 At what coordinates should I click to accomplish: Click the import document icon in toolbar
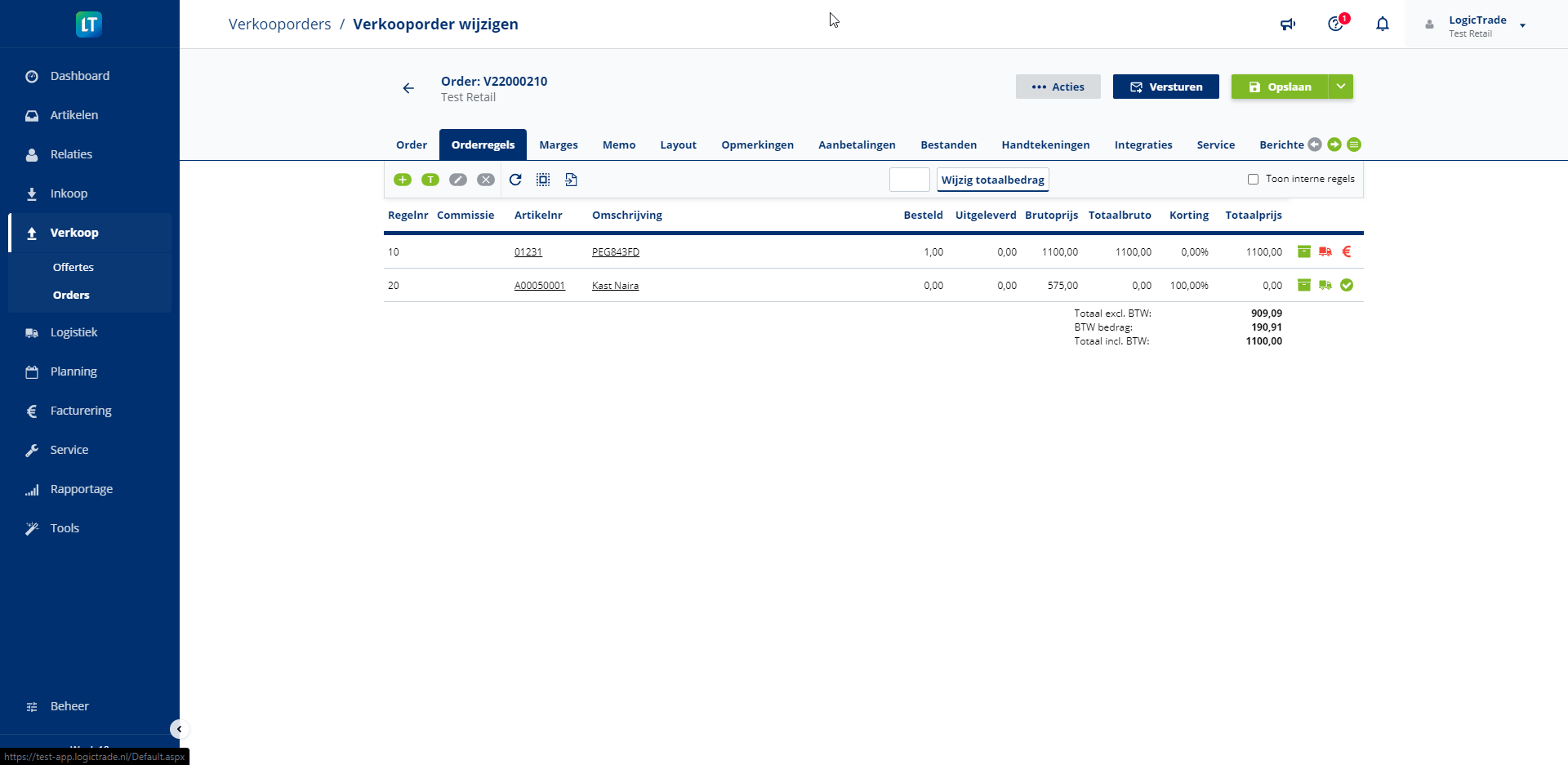click(x=571, y=180)
